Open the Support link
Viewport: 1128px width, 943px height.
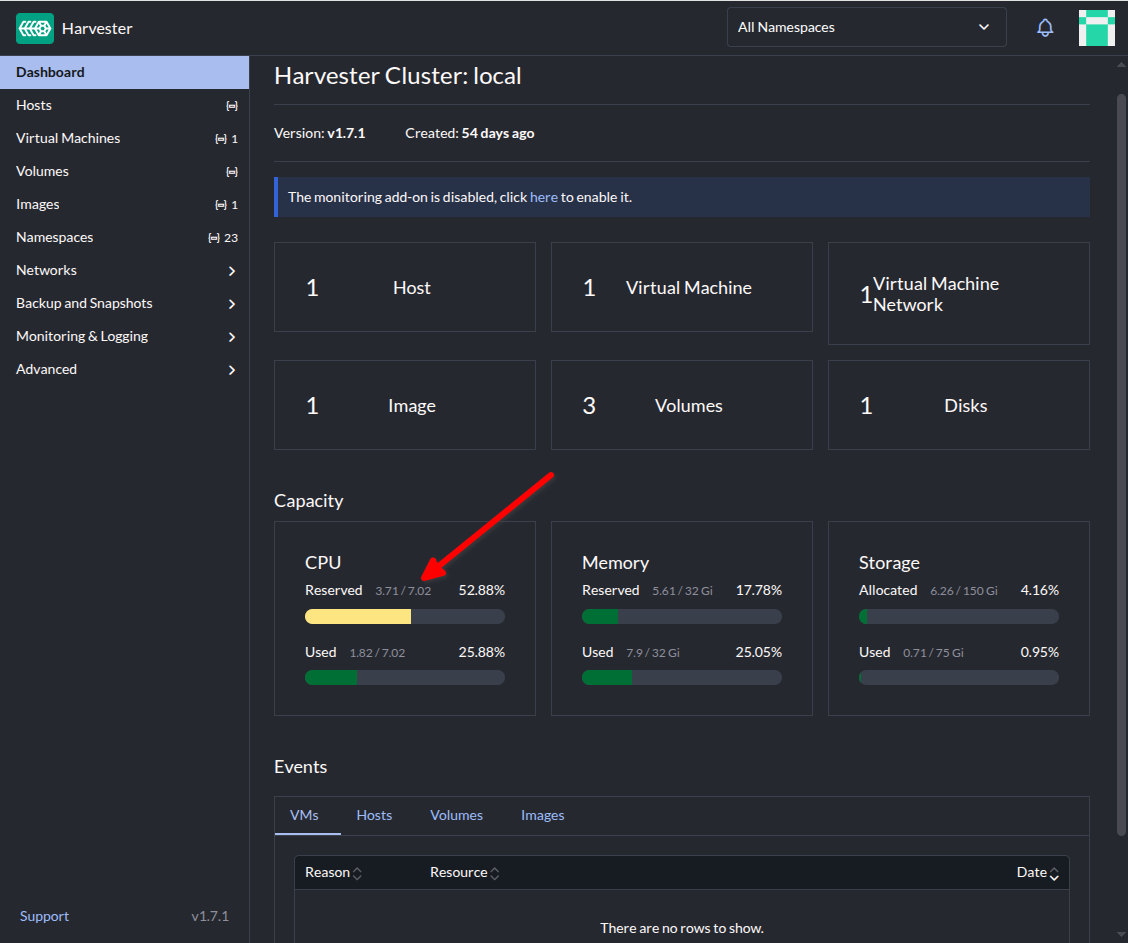45,916
